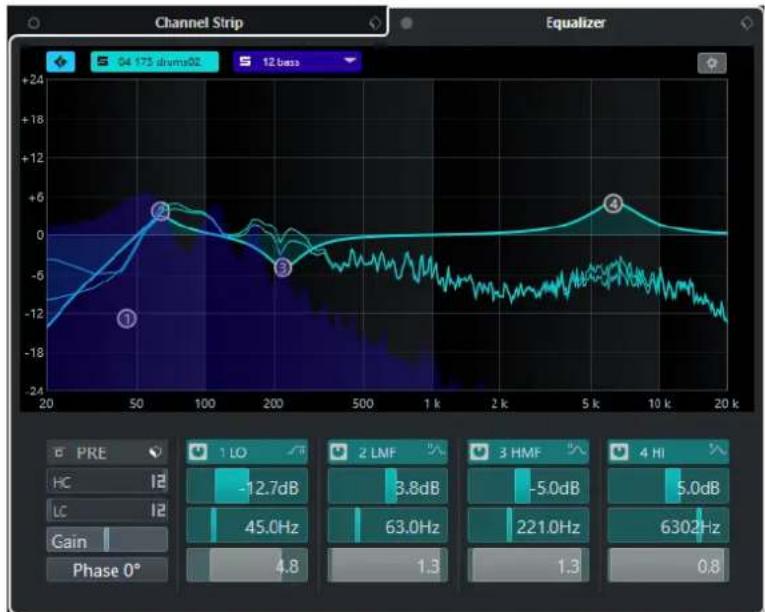Click band 3 frequency field 221.0Hz

point(528,526)
